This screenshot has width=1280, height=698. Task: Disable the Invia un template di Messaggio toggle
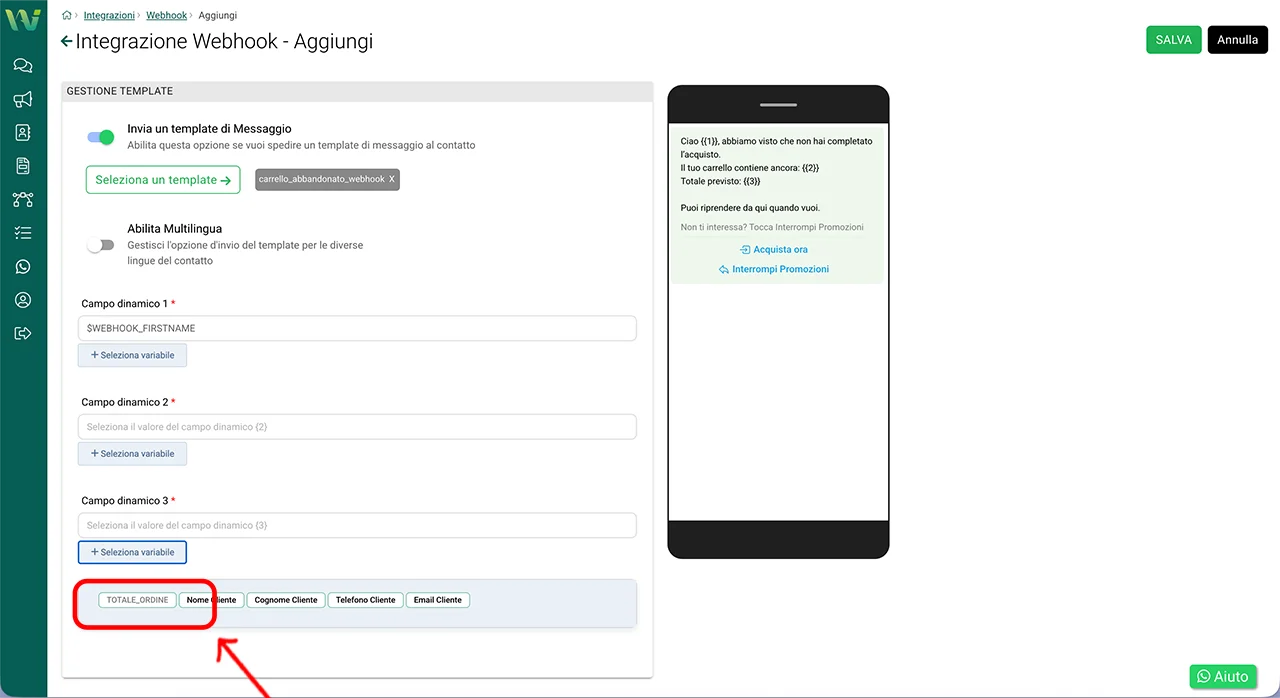[x=101, y=137]
